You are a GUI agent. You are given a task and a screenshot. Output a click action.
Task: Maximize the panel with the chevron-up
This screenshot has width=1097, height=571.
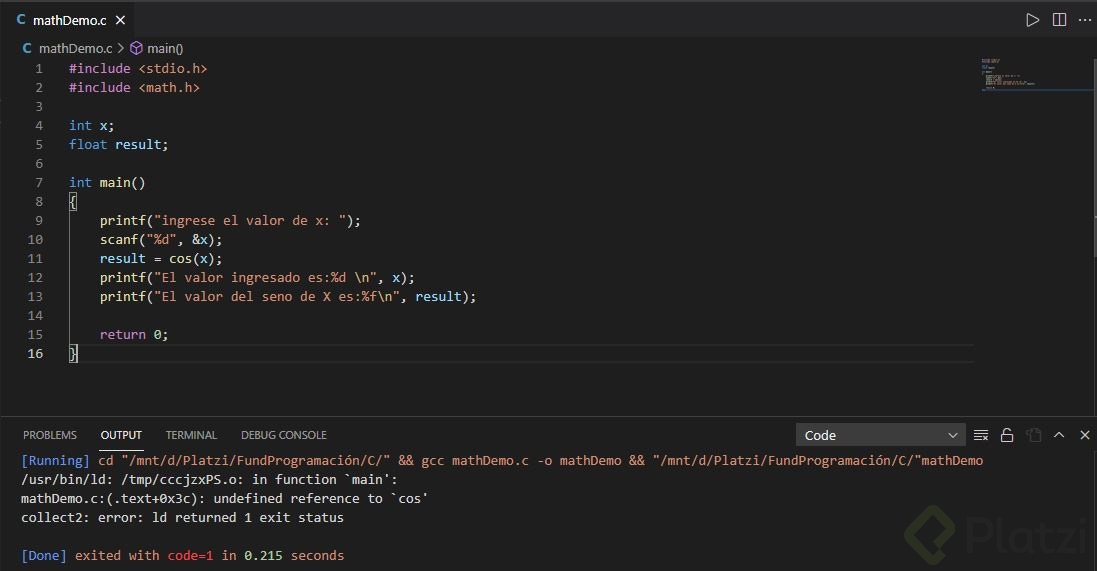(x=1059, y=435)
